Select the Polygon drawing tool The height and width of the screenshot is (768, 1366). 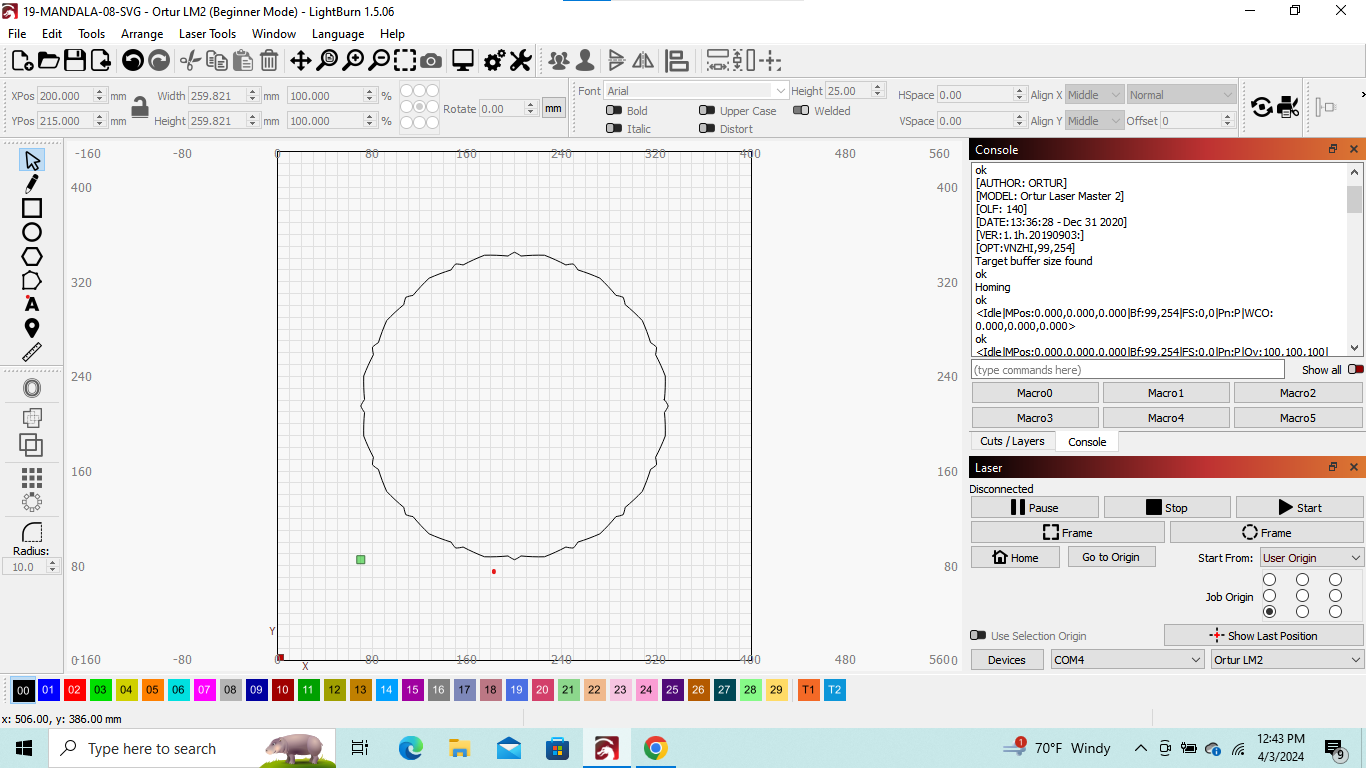point(32,256)
